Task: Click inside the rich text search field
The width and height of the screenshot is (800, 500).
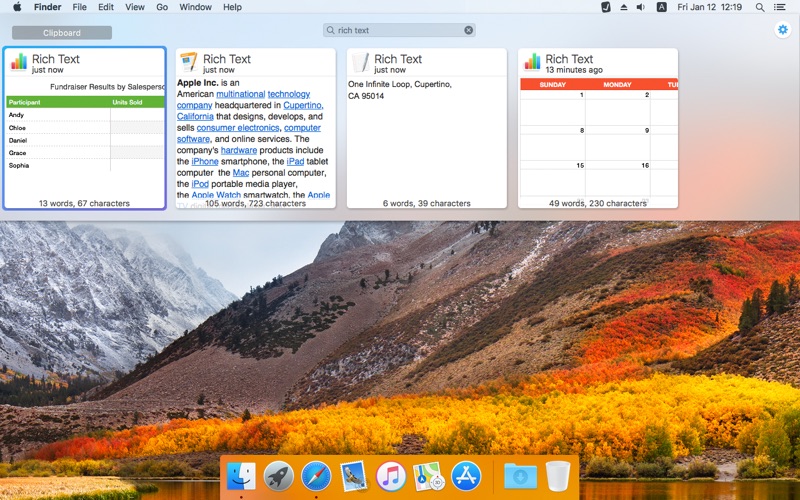Action: pos(400,30)
